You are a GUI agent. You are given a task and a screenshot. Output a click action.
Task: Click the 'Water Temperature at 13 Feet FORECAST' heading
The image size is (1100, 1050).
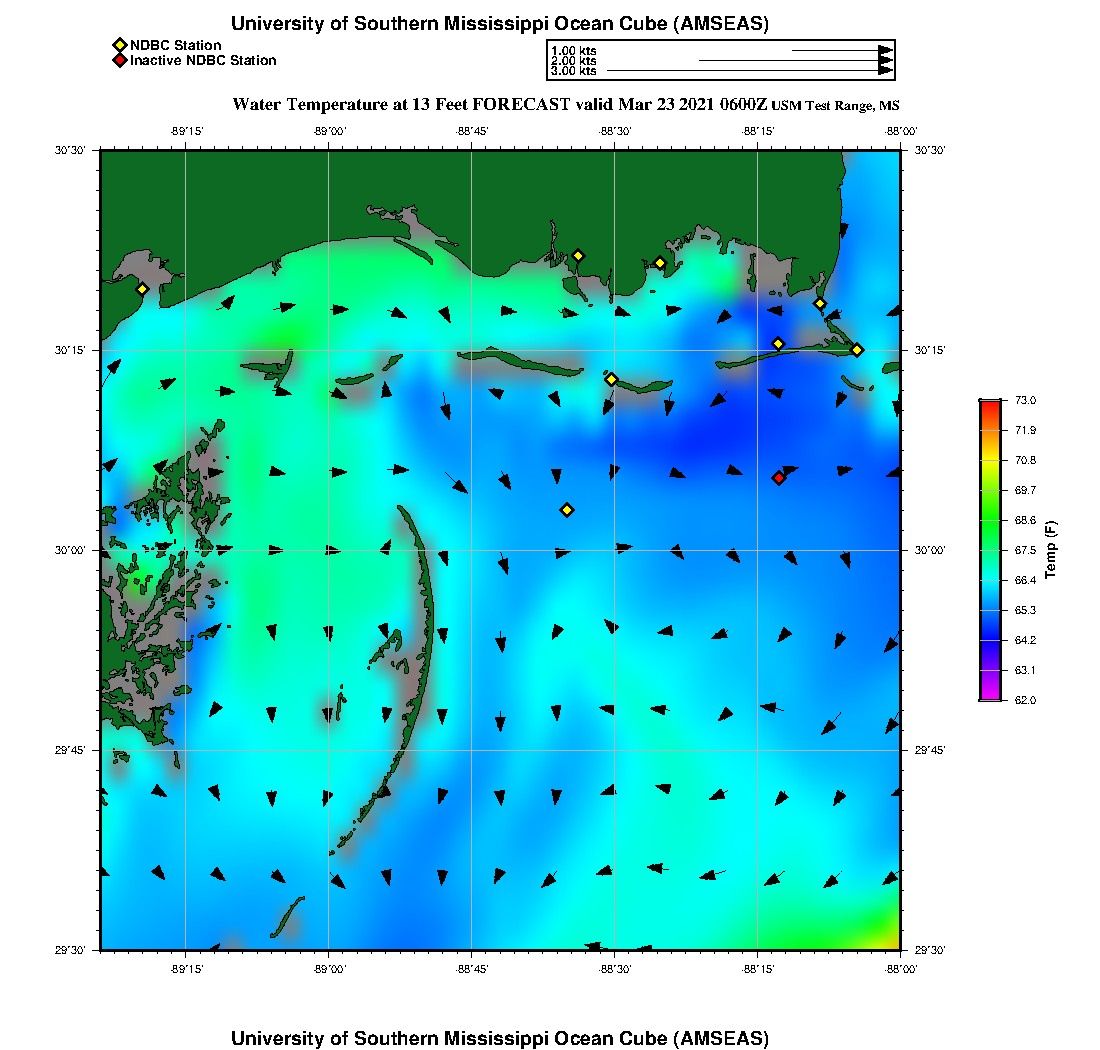(400, 105)
